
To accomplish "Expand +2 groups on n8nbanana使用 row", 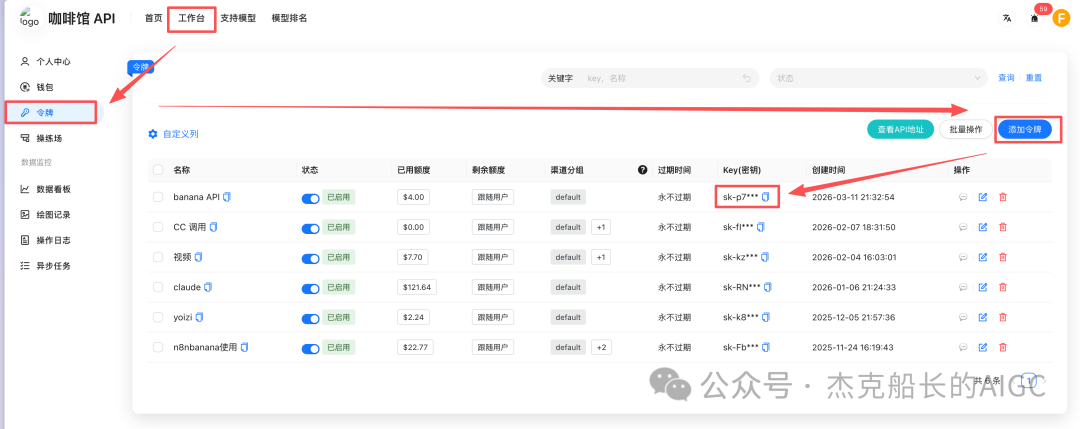I will (601, 347).
